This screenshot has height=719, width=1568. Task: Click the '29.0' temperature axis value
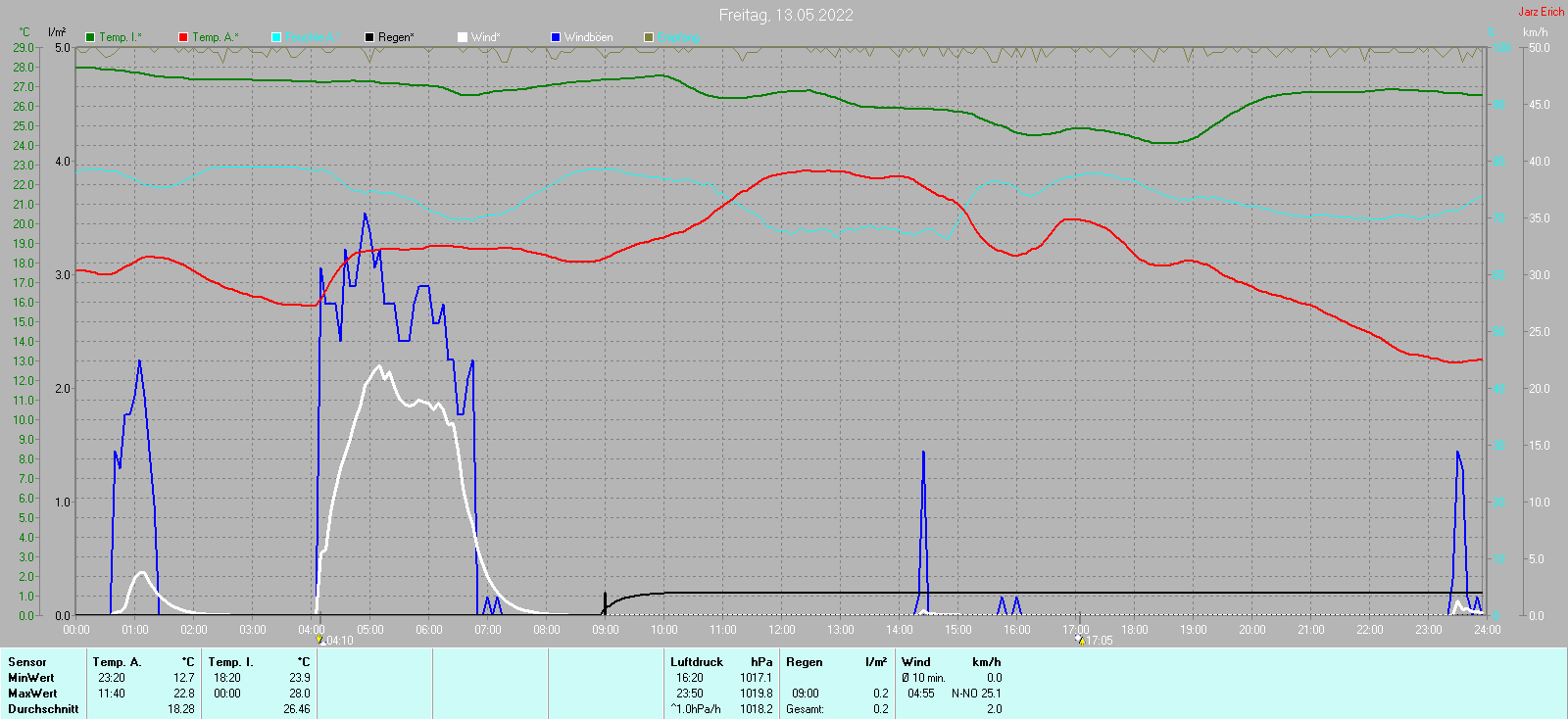coord(24,47)
